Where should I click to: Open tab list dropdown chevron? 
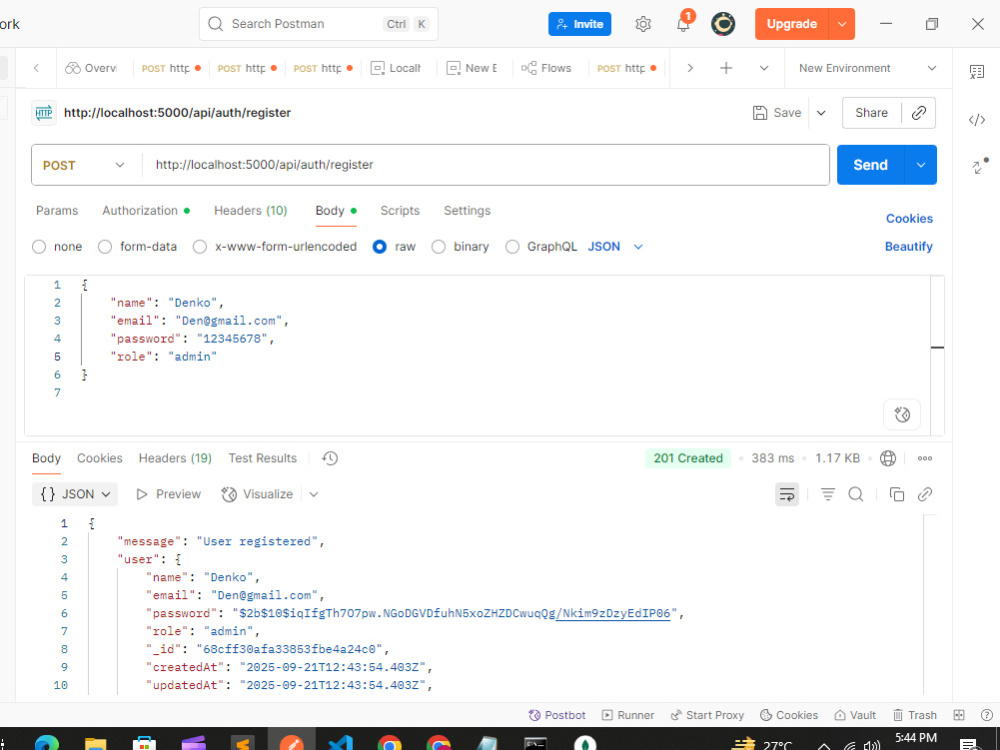[763, 68]
